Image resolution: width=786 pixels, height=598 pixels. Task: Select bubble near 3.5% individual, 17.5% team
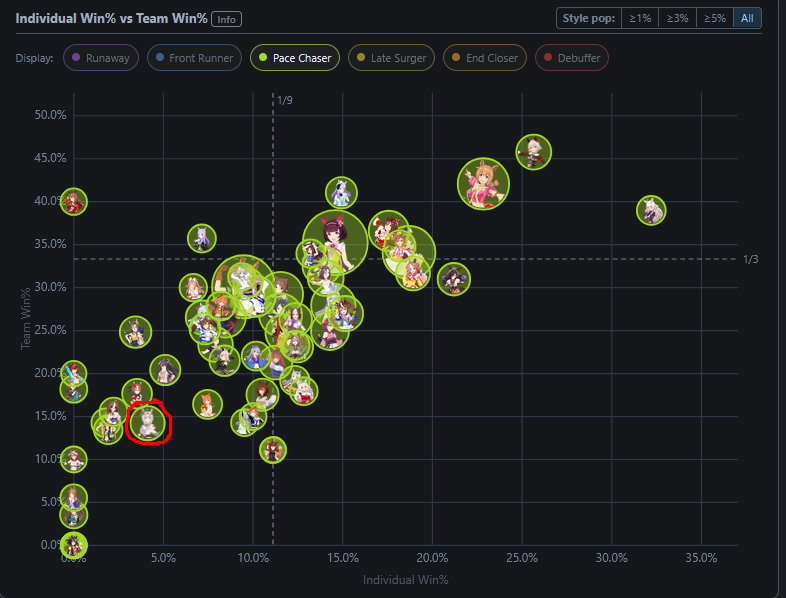pos(137,393)
